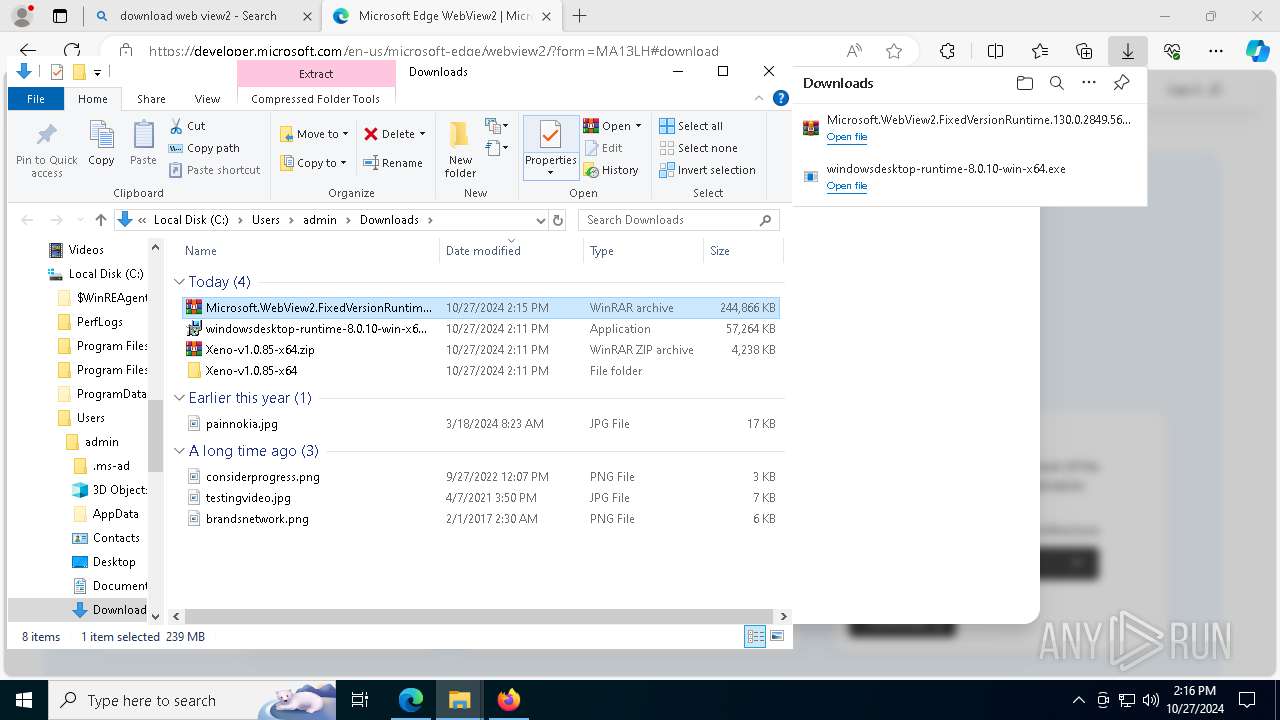Screen dimensions: 1280x720
Task: Expand Open dropdown arrow in ribbon
Action: (638, 126)
